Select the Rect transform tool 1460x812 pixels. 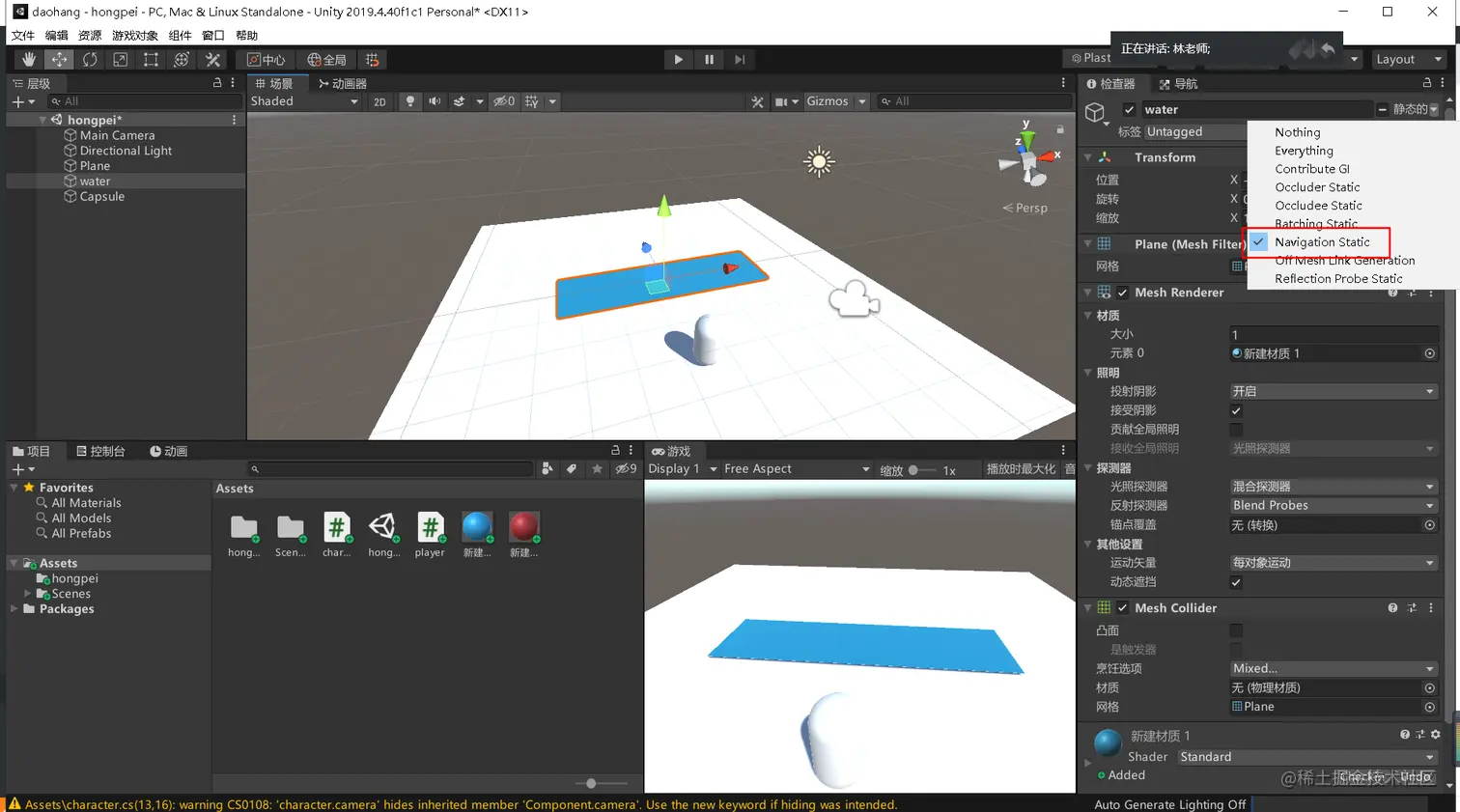pos(151,60)
